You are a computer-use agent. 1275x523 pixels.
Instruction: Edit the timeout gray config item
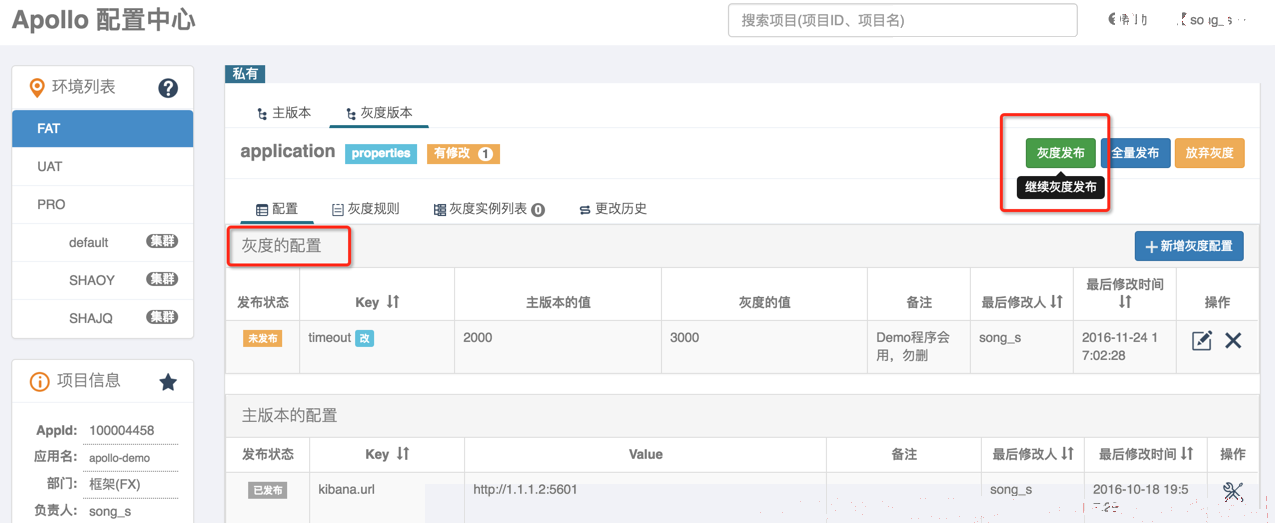click(x=1202, y=340)
